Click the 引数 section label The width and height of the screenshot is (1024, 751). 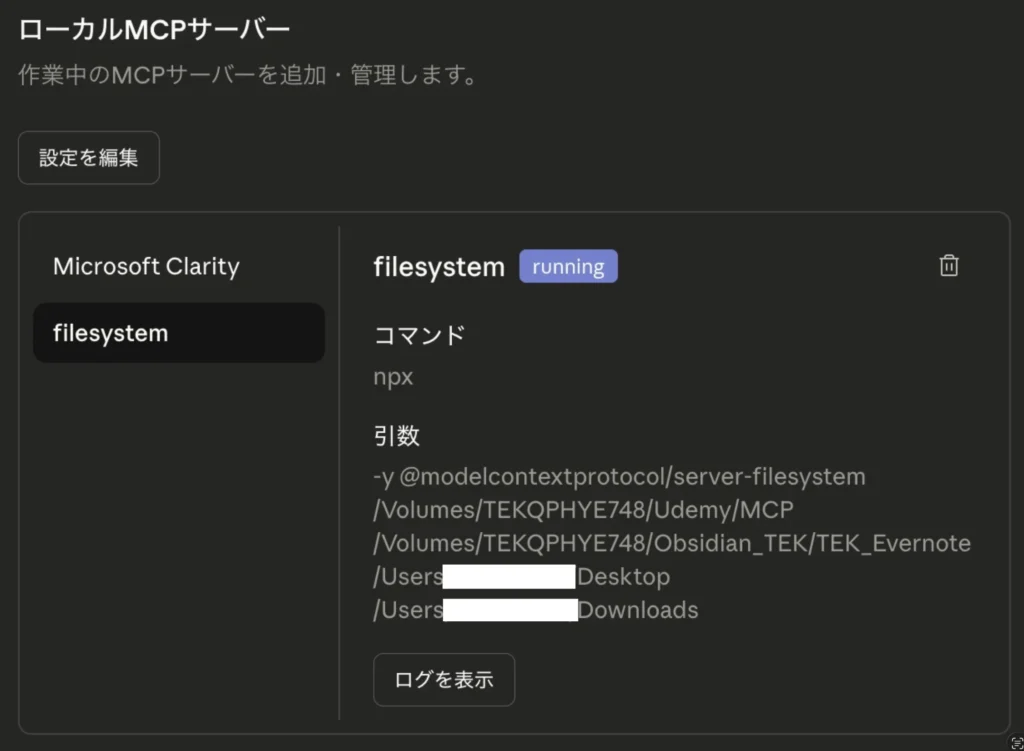tap(397, 435)
